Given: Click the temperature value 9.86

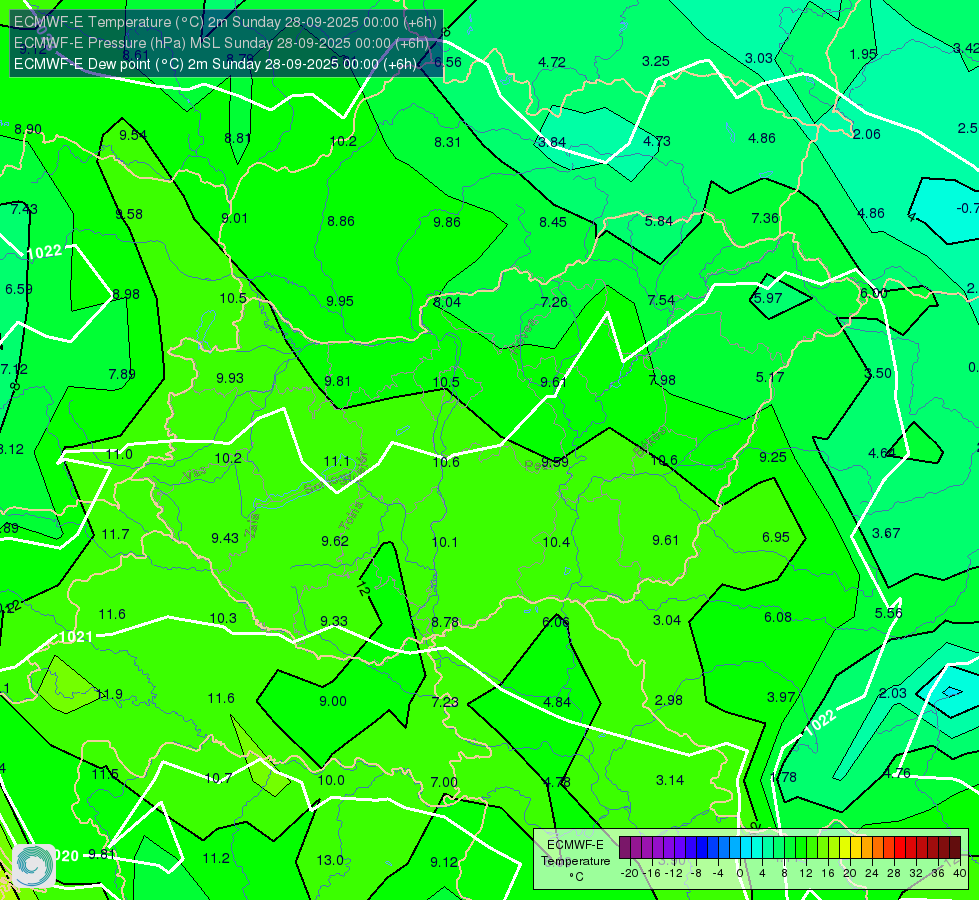Looking at the screenshot, I should (x=447, y=222).
